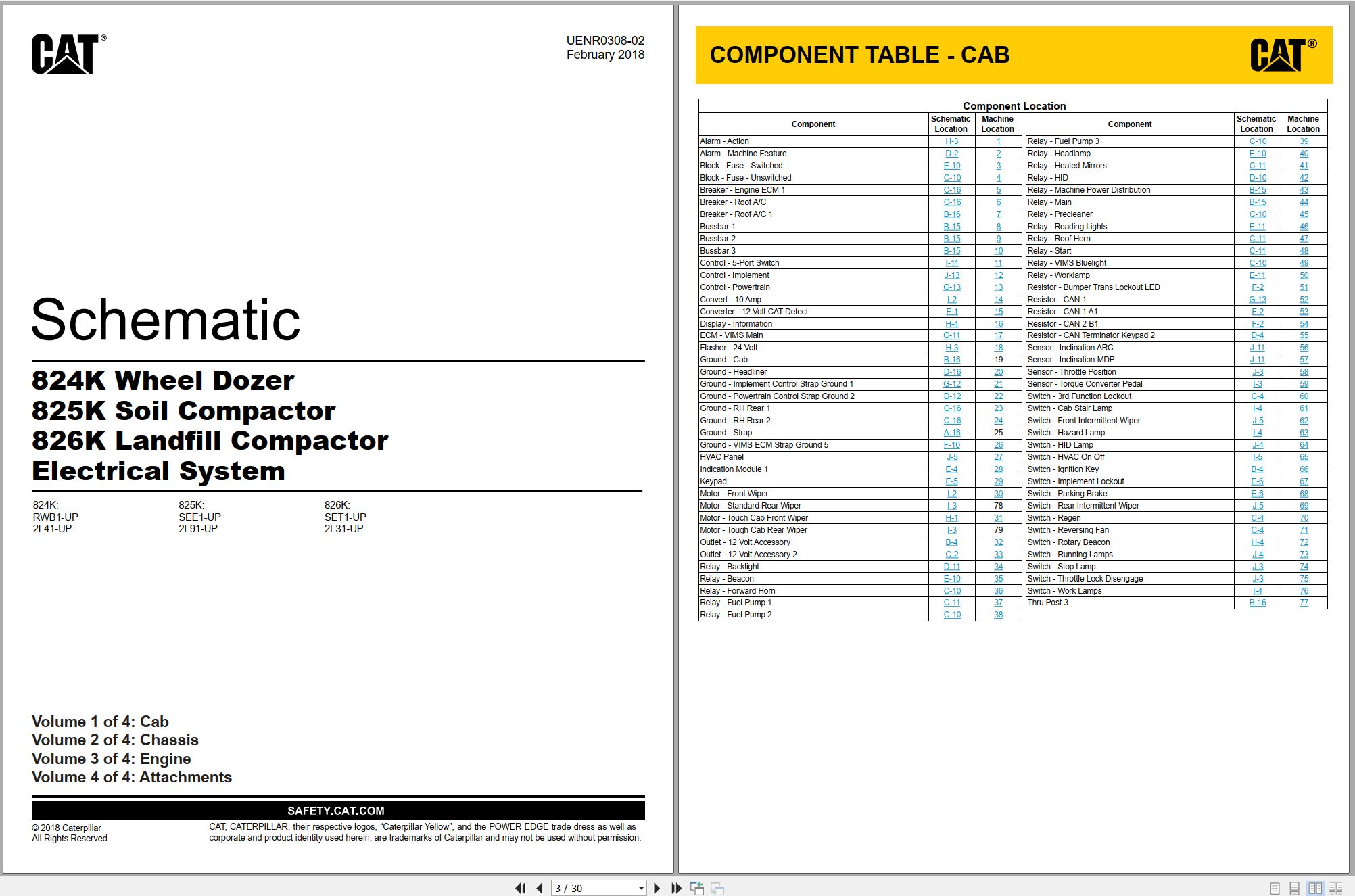Image resolution: width=1355 pixels, height=896 pixels.
Task: Open machine location 61 for Switch - Cab Stair Lamp
Action: point(1304,408)
